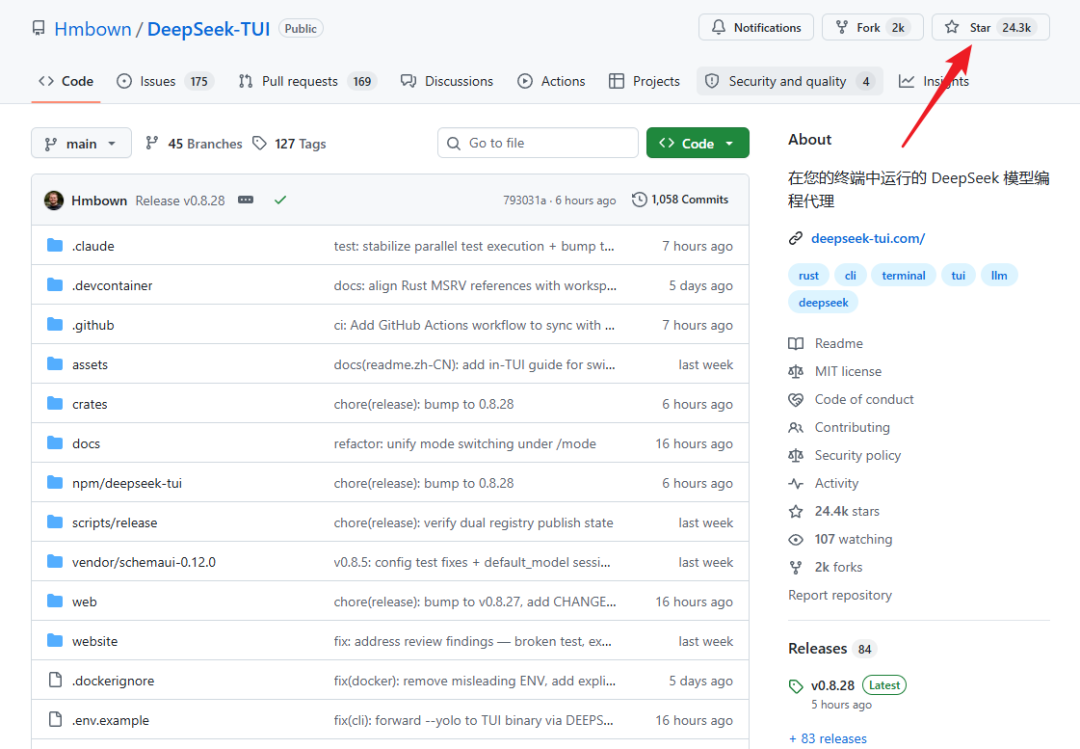
Task: Open the + 83 releases link
Action: point(828,739)
